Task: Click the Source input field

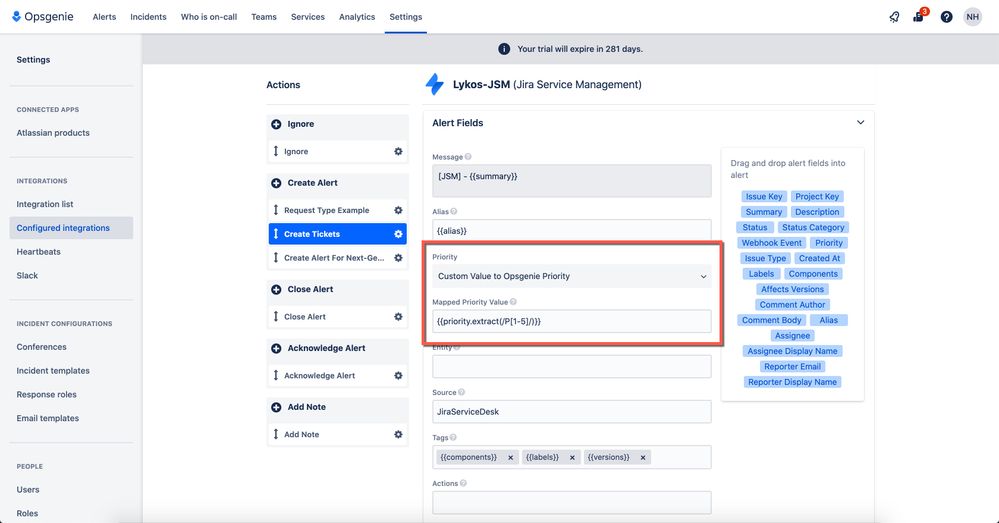Action: tap(571, 412)
